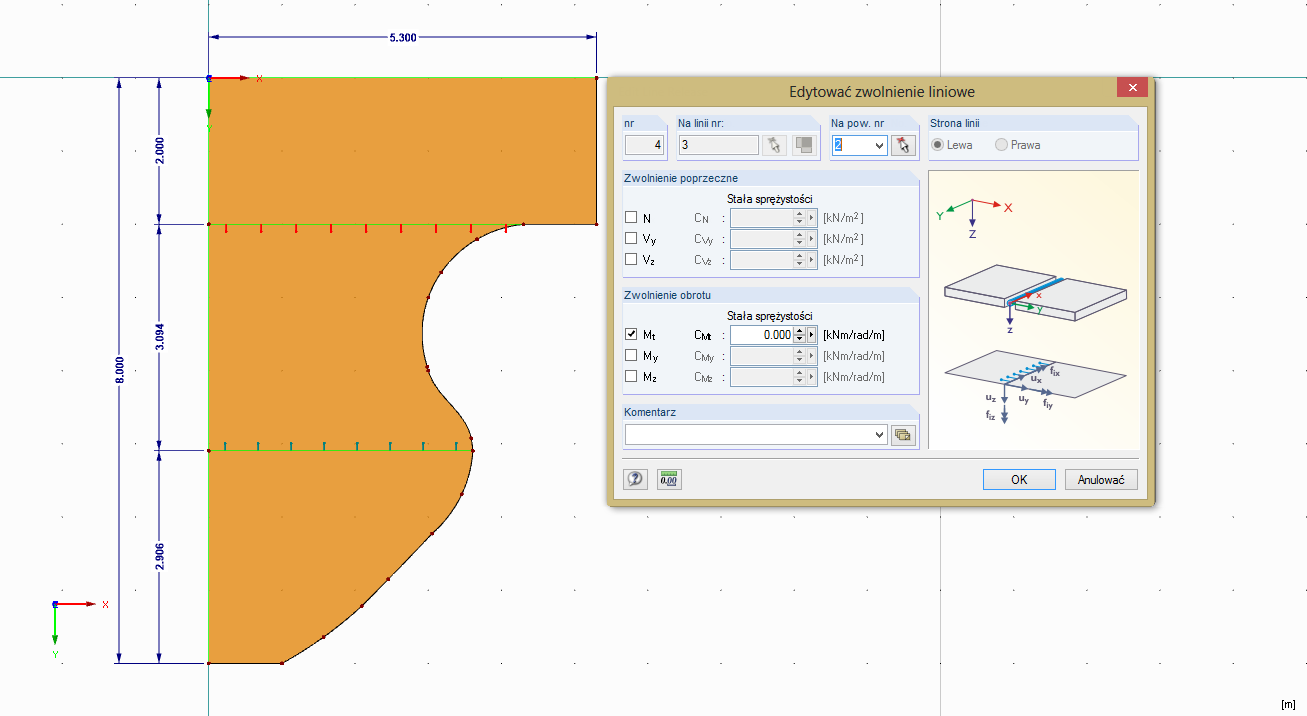Click the Anulować button
Image resolution: width=1307 pixels, height=716 pixels.
[1101, 479]
